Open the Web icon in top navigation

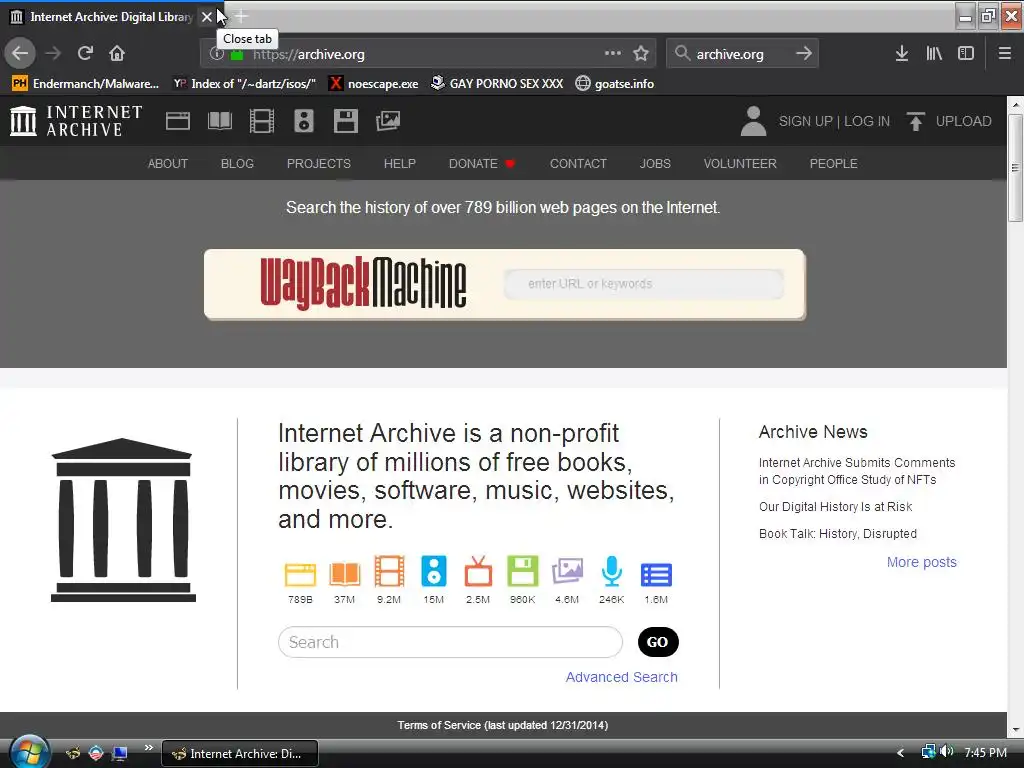[x=178, y=121]
